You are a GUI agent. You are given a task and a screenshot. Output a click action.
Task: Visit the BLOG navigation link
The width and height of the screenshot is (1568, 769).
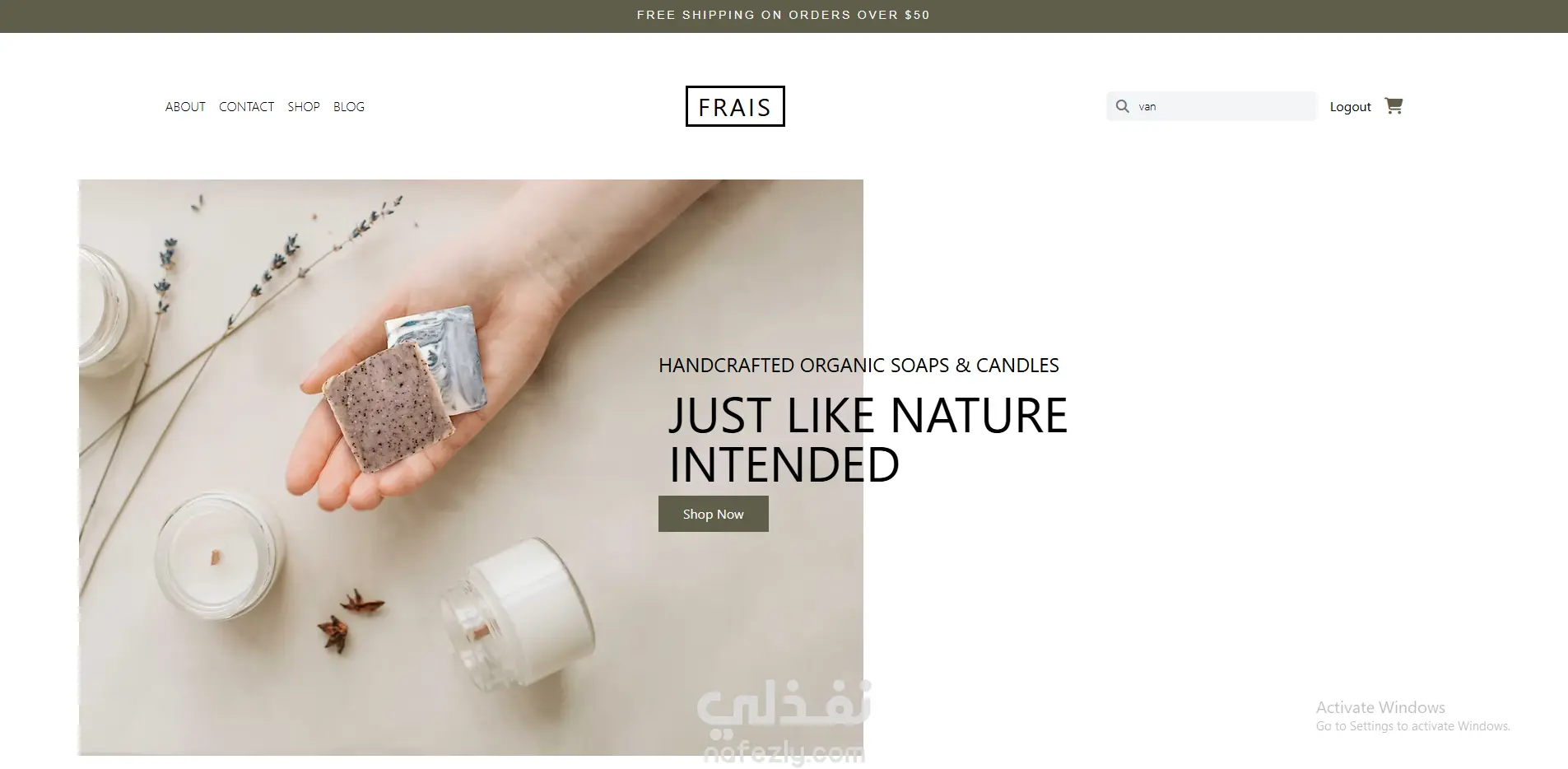pos(349,107)
